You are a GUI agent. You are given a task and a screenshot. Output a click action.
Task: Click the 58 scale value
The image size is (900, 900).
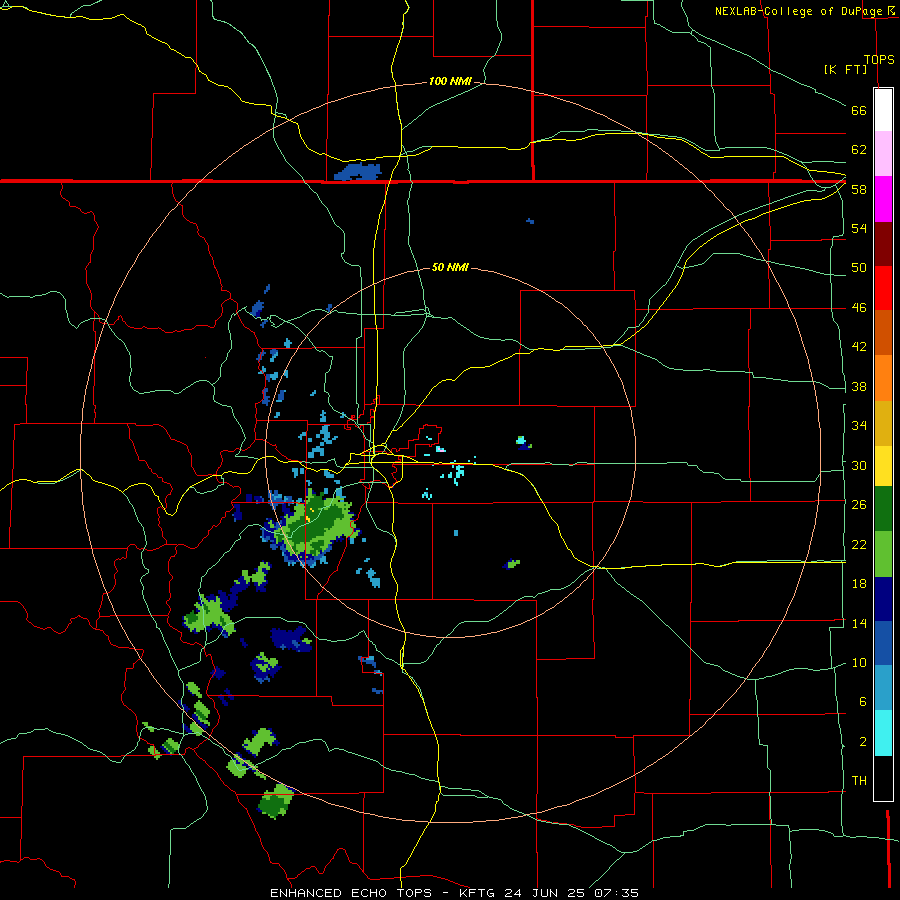[x=859, y=189]
